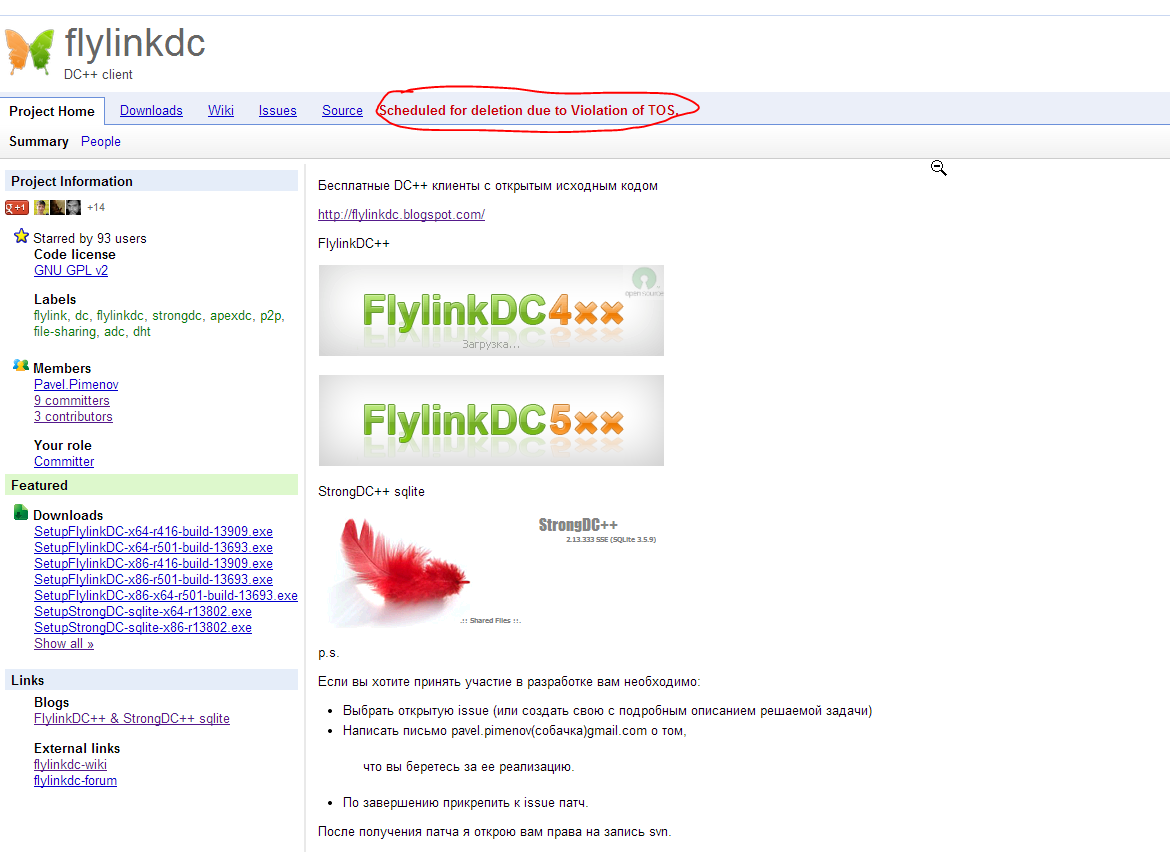Switch to the Downloads tab
The width and height of the screenshot is (1170, 855).
pyautogui.click(x=151, y=110)
